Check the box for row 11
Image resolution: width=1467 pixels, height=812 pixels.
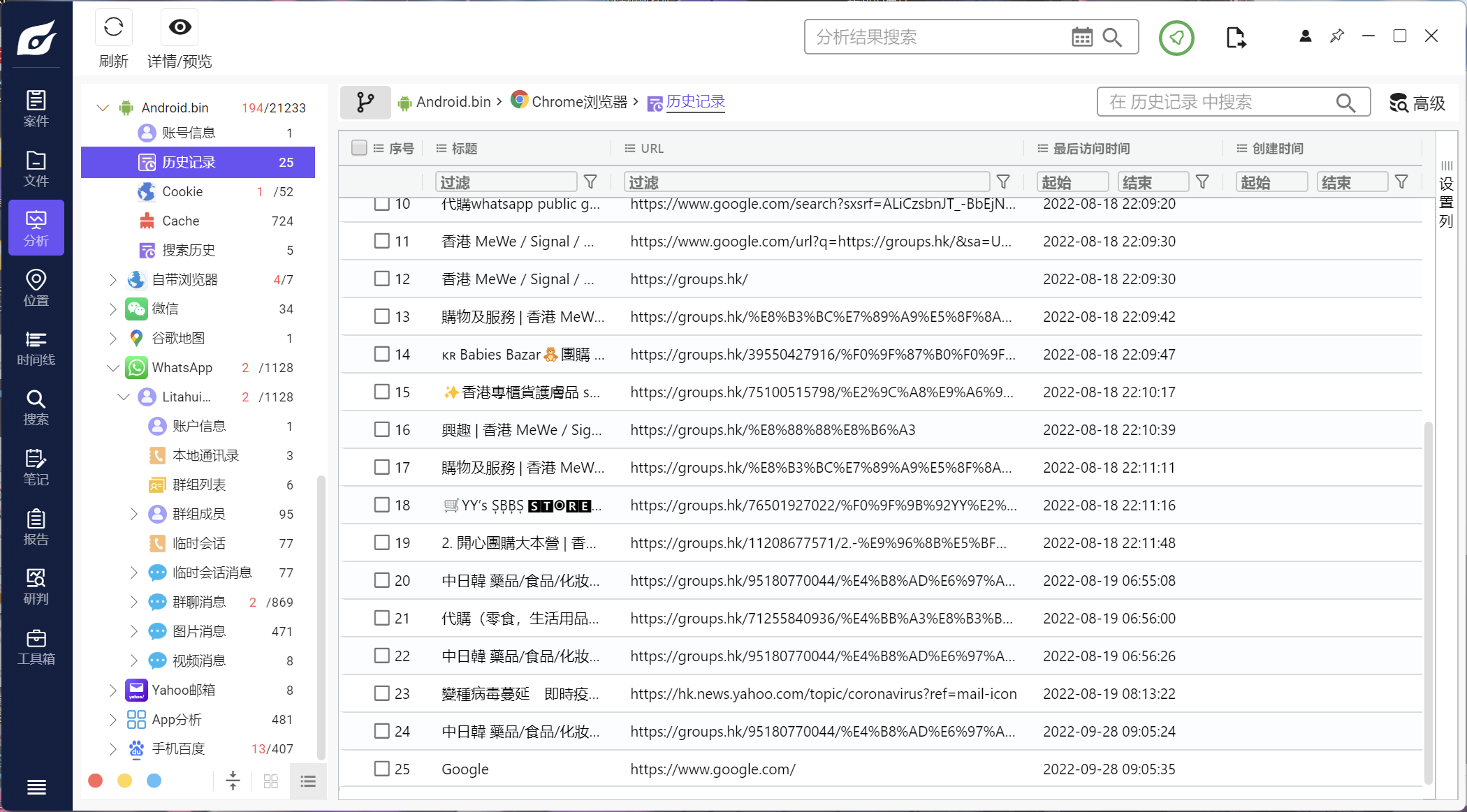coord(381,241)
